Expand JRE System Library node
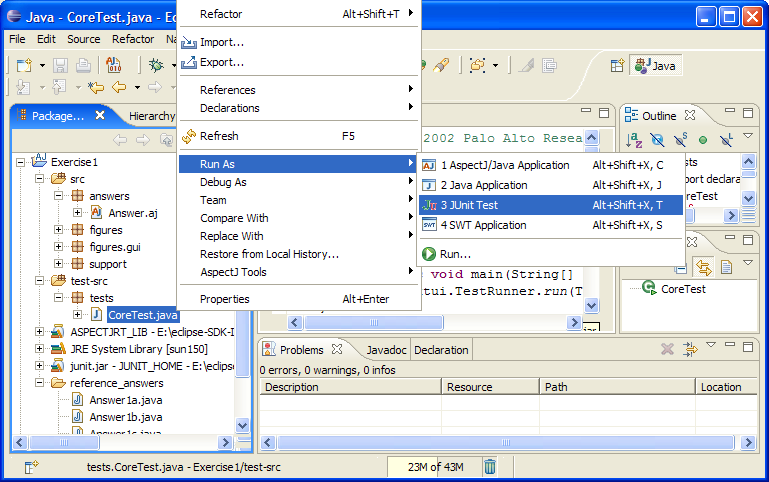This screenshot has height=482, width=769. tap(39, 349)
